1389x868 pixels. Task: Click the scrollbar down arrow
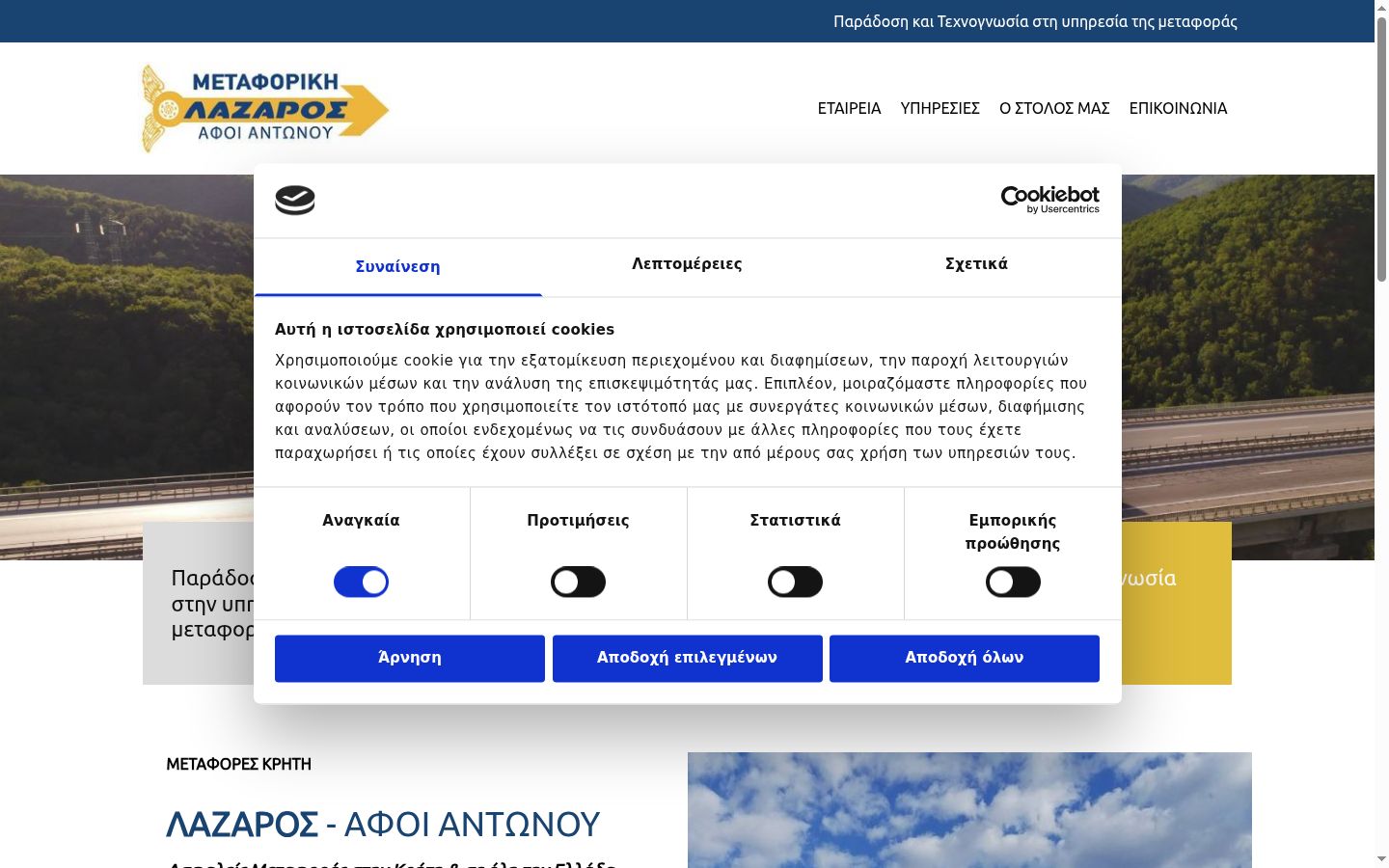(x=1381, y=859)
